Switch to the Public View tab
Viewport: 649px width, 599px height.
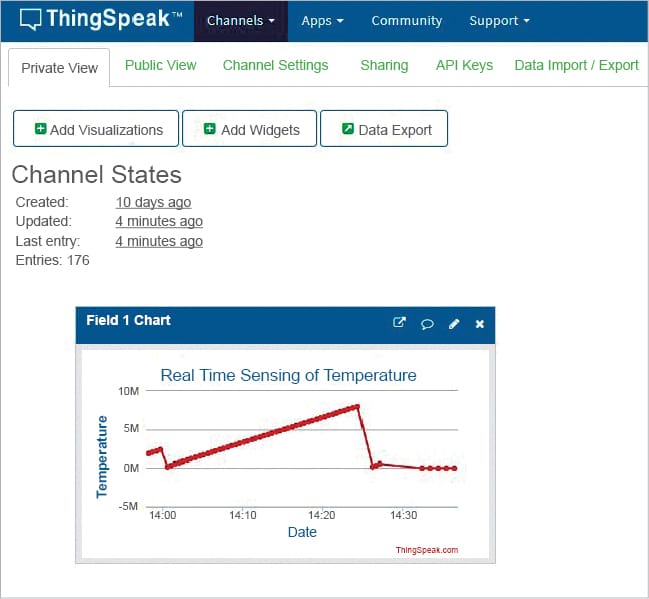(x=161, y=65)
